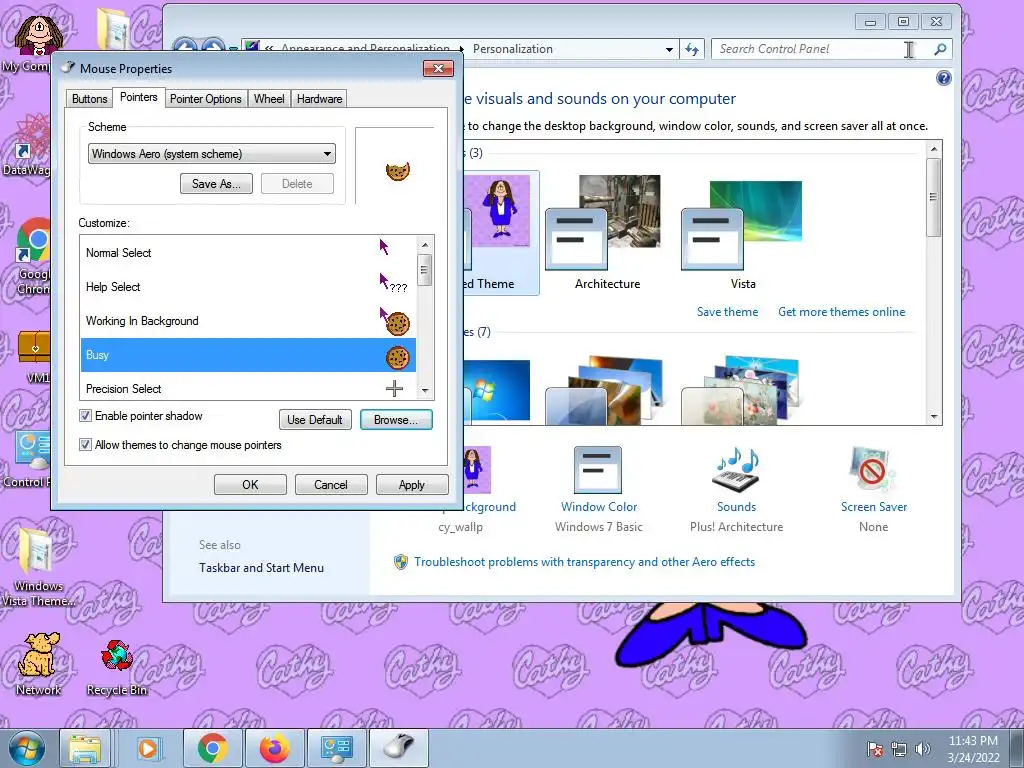Apply the mouse pointer changes

click(x=411, y=485)
